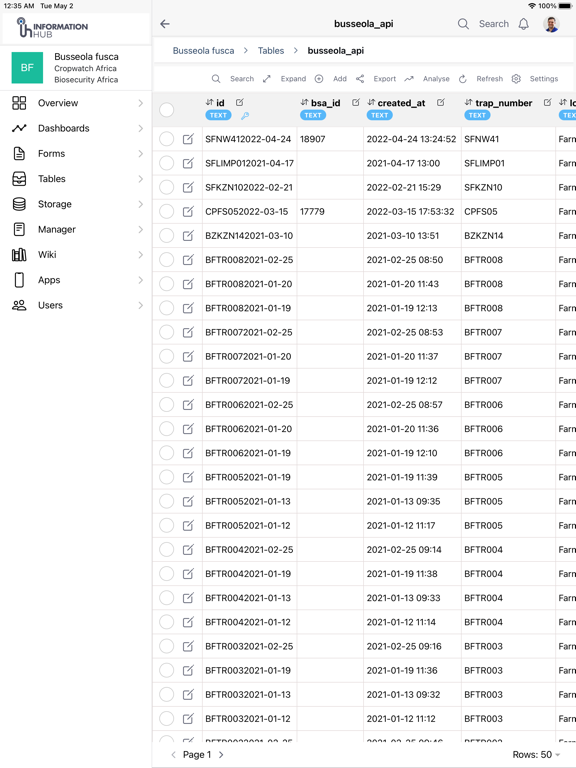Edit the created_at column header
Image resolution: width=576 pixels, height=768 pixels.
[441, 102]
